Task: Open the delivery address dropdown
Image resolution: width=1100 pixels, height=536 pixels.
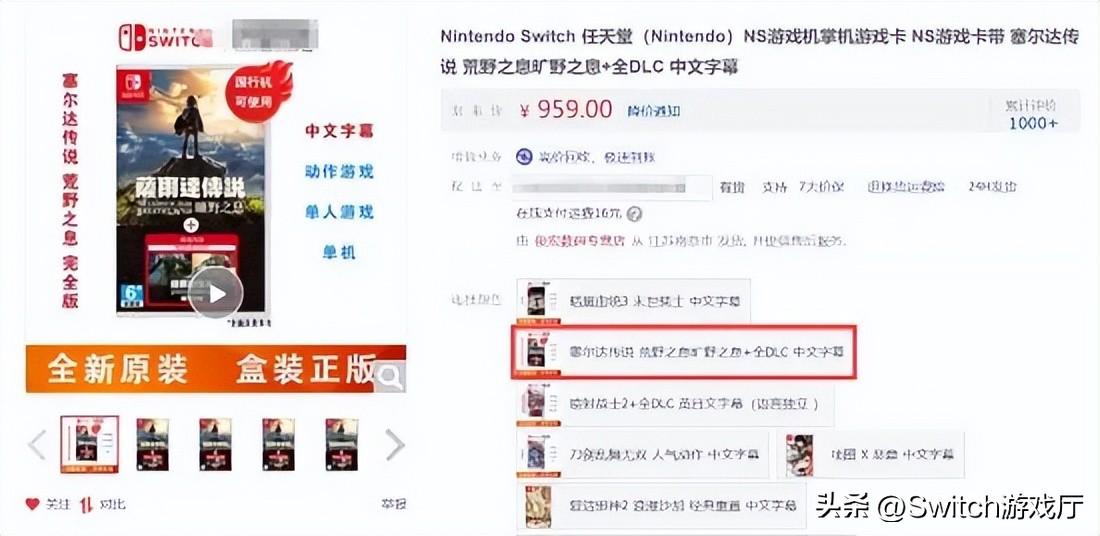Action: (612, 187)
